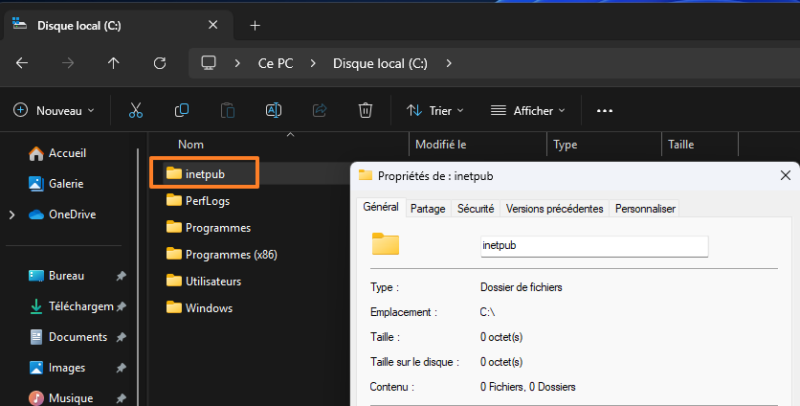Click the Back navigation arrow
Image resolution: width=800 pixels, height=406 pixels.
[x=22, y=63]
